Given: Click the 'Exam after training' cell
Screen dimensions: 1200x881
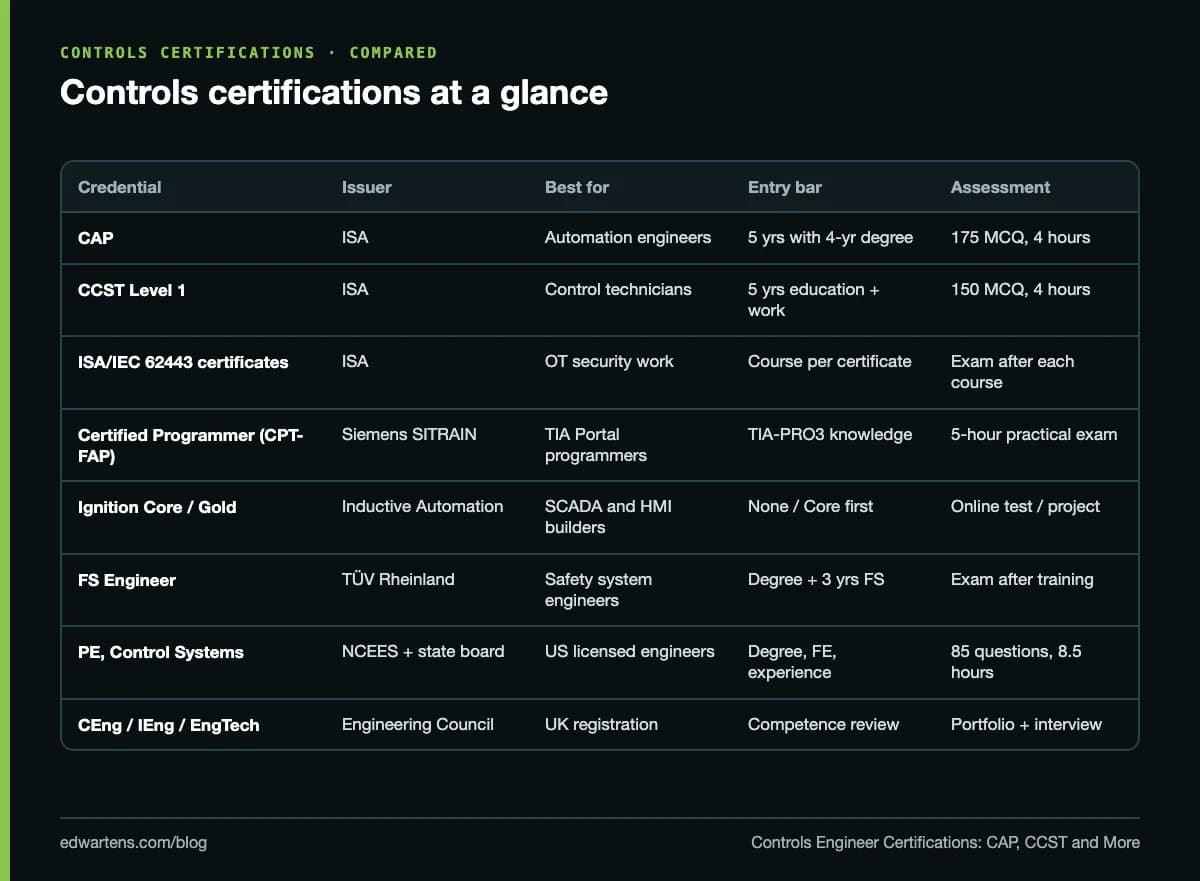Looking at the screenshot, I should point(1022,579).
